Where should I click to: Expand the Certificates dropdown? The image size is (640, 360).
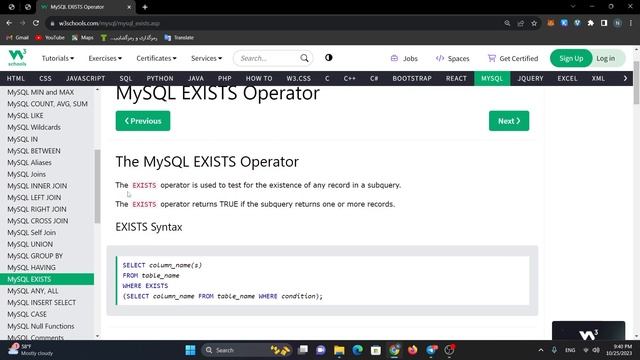click(x=156, y=58)
